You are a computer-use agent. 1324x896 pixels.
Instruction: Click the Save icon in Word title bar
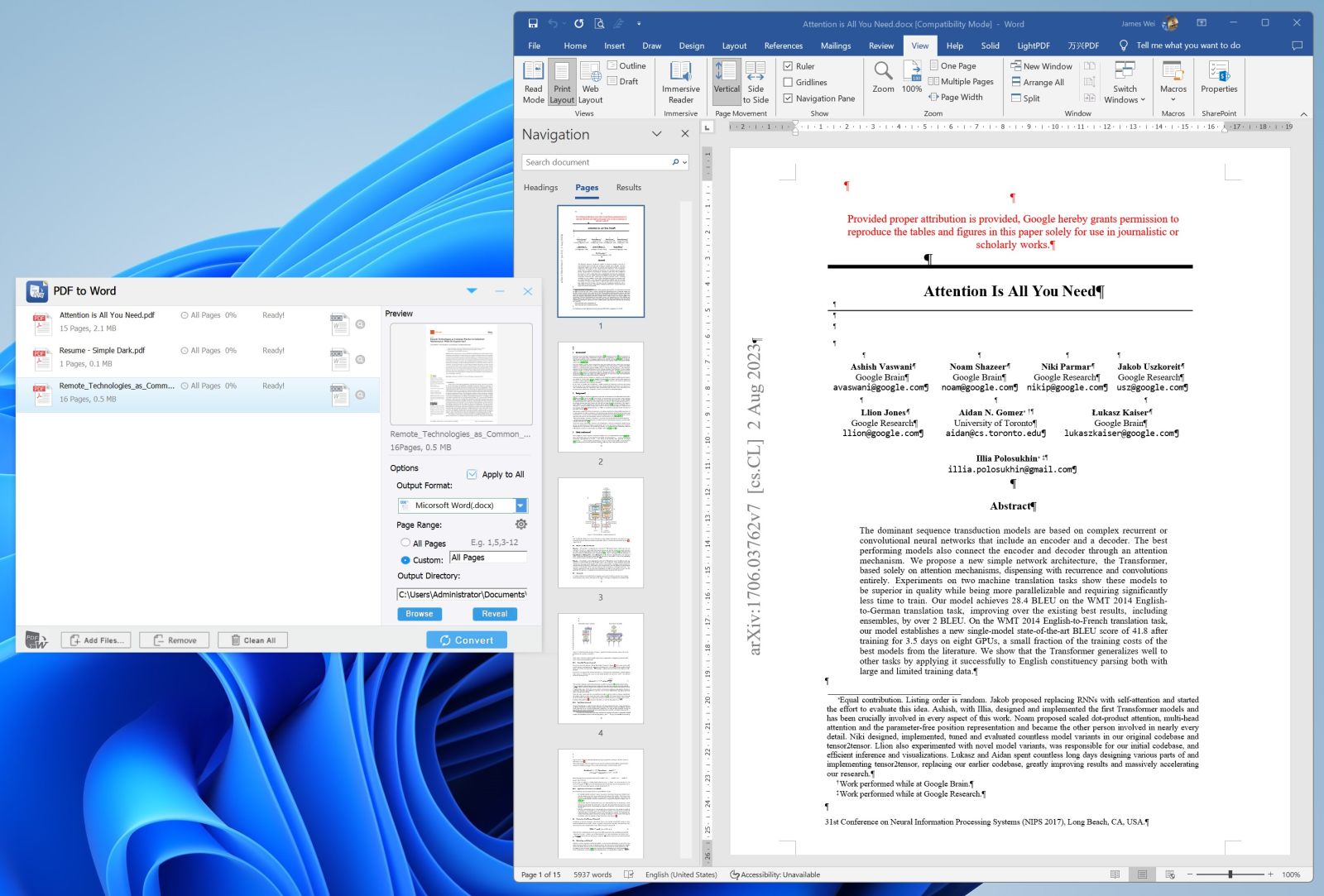tap(533, 23)
